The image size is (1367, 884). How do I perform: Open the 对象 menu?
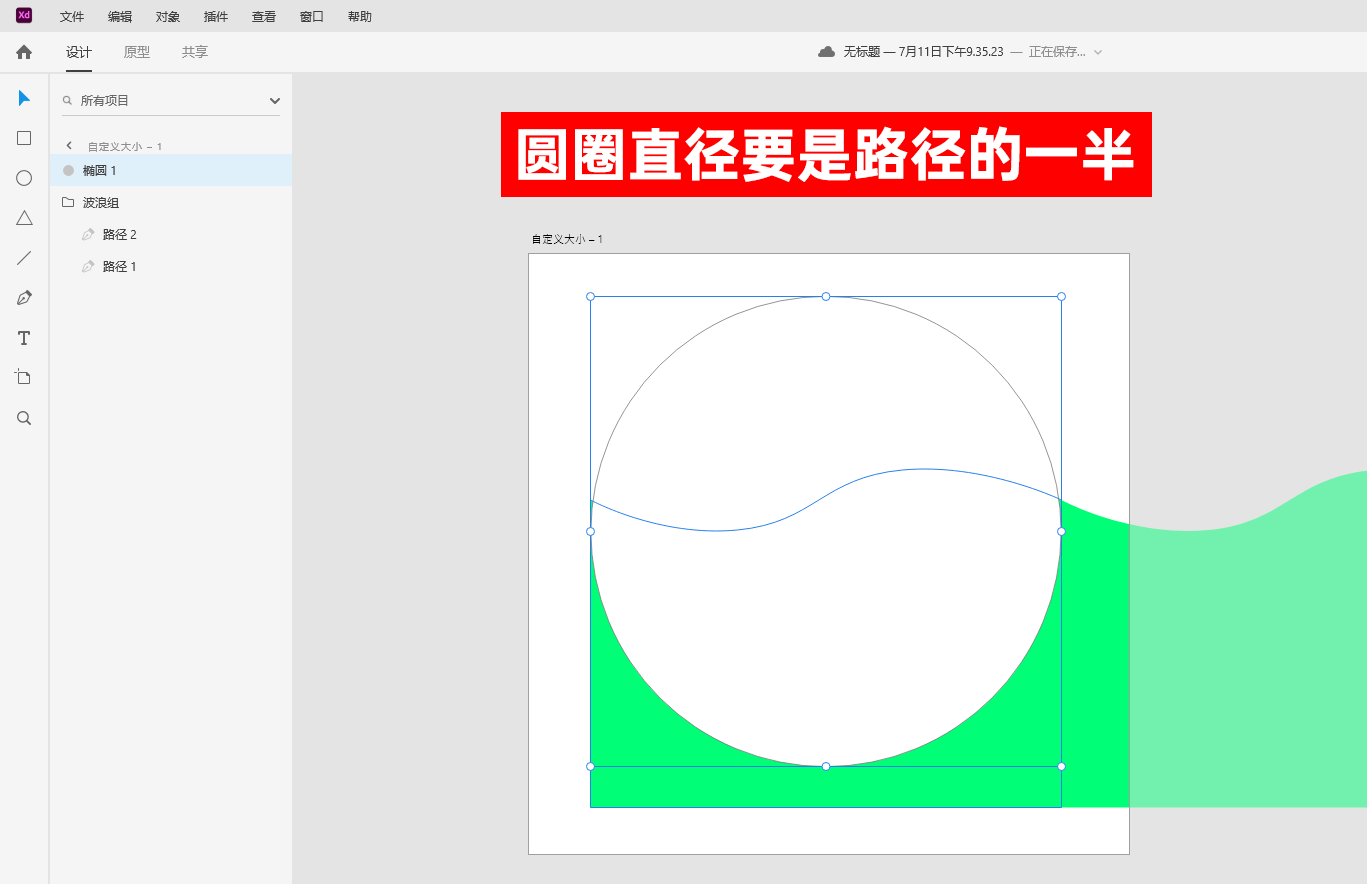168,16
